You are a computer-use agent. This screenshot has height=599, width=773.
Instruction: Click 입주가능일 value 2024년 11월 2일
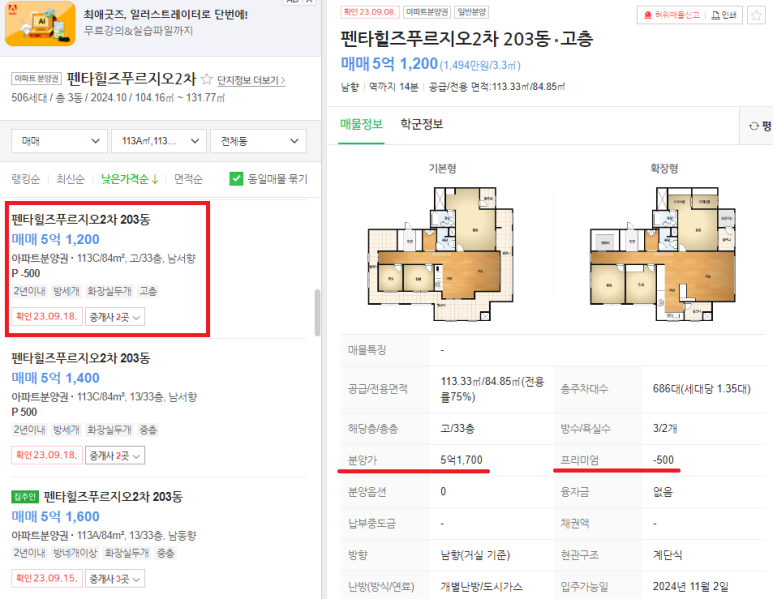click(x=690, y=586)
